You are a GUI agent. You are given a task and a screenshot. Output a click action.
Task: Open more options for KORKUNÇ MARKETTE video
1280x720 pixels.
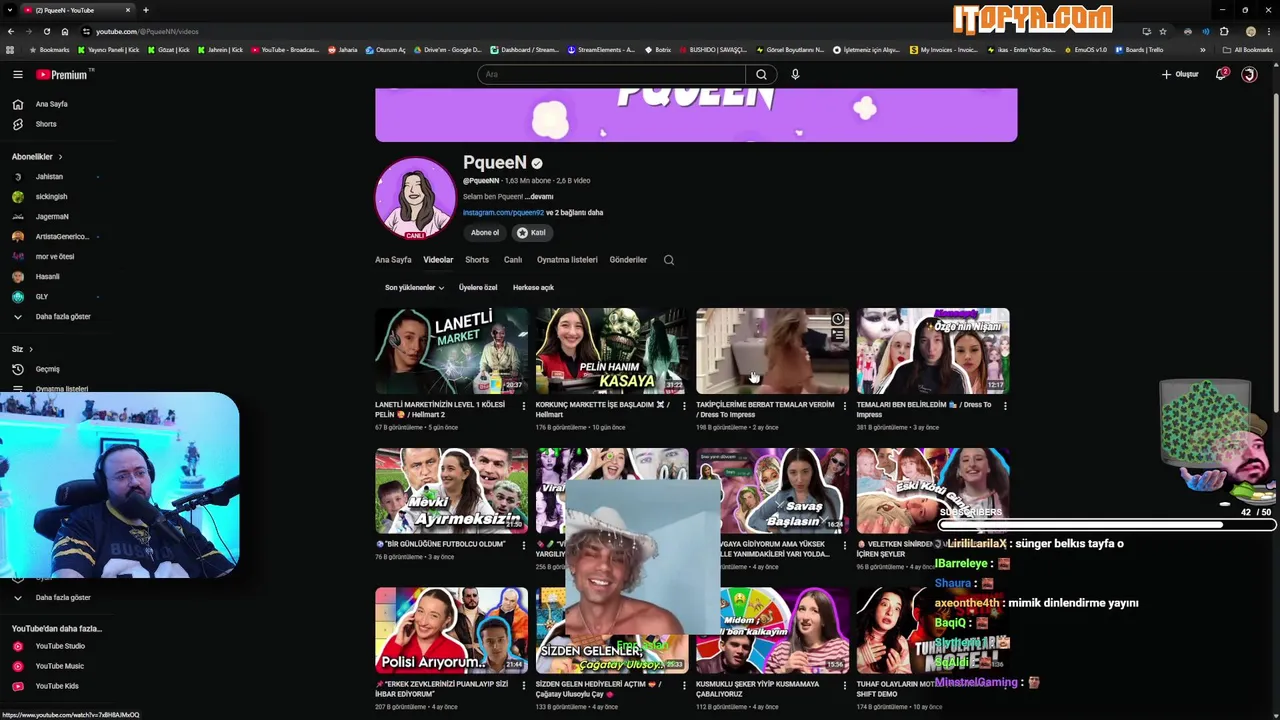click(x=684, y=406)
